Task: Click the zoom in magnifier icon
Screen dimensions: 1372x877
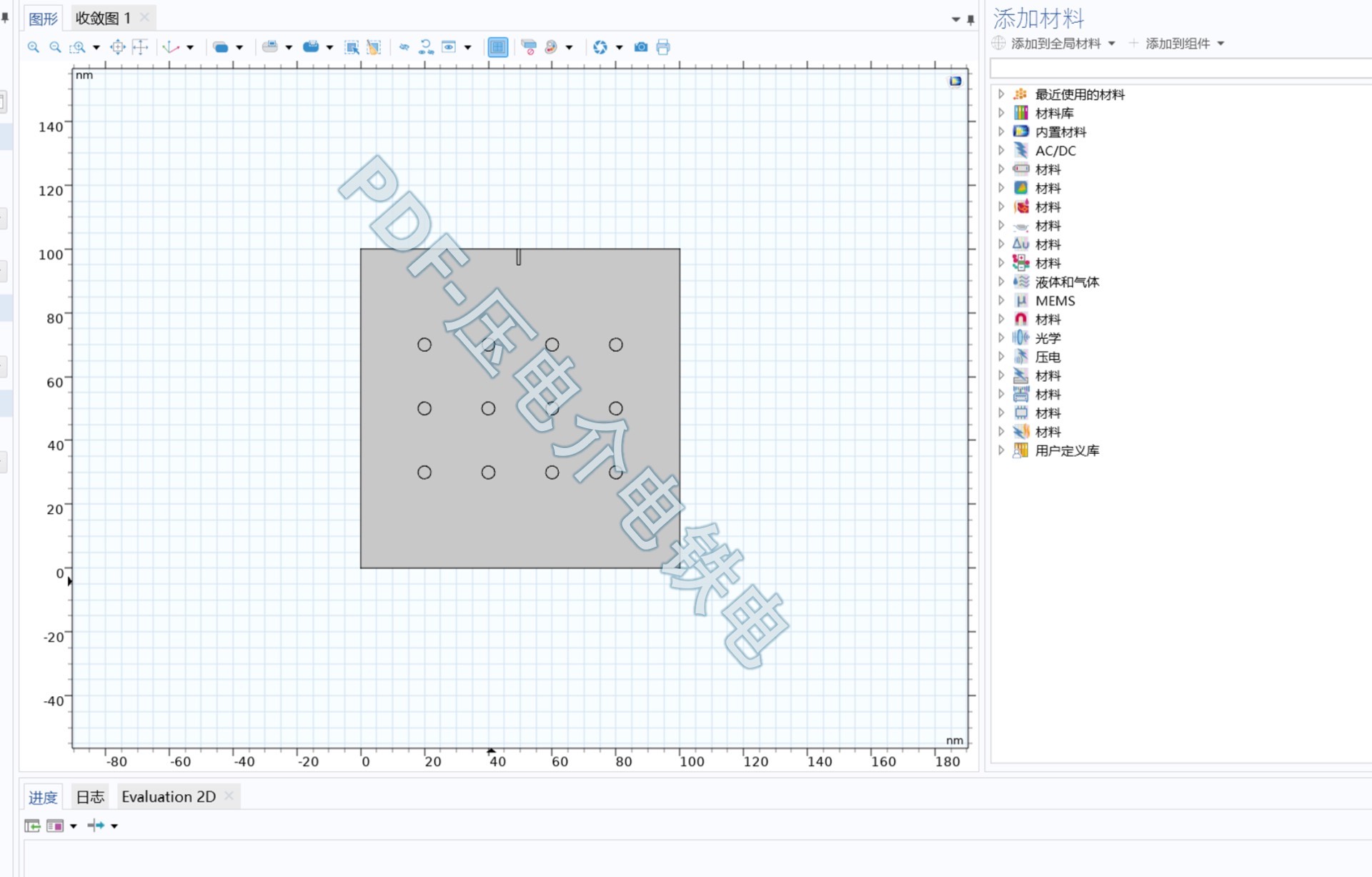Action: (33, 47)
